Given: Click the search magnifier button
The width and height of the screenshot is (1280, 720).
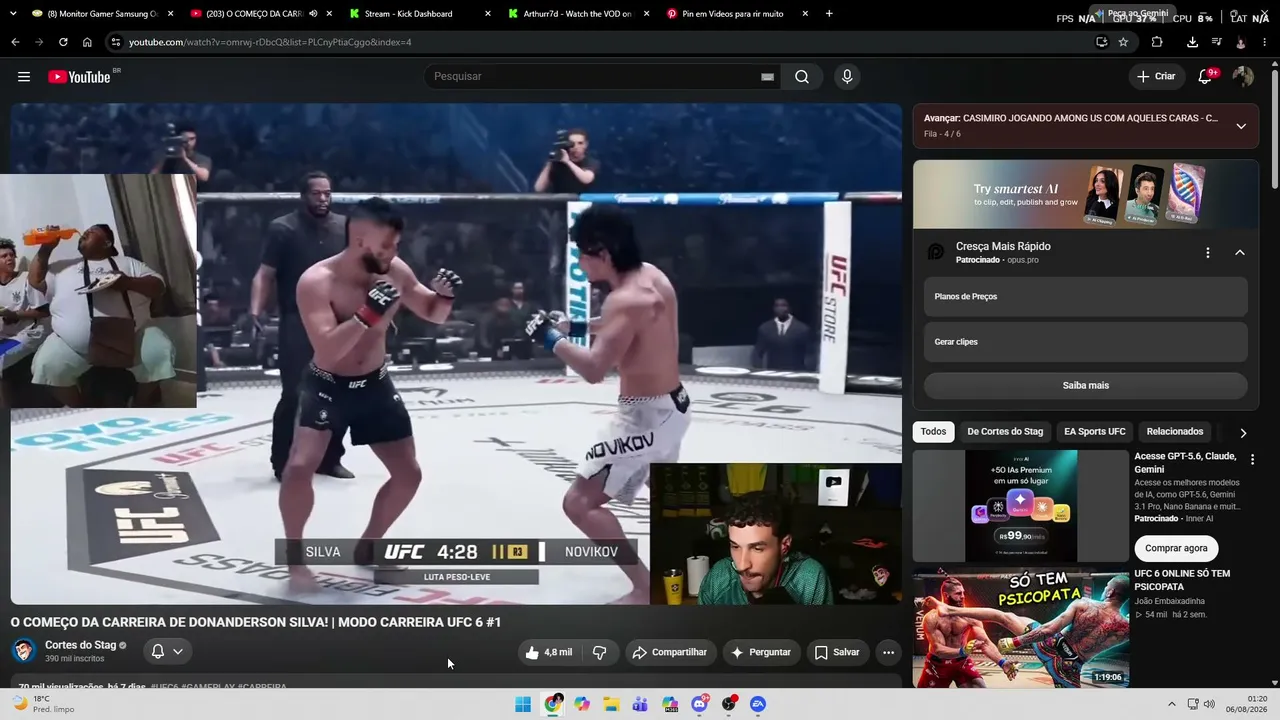Looking at the screenshot, I should coord(802,77).
